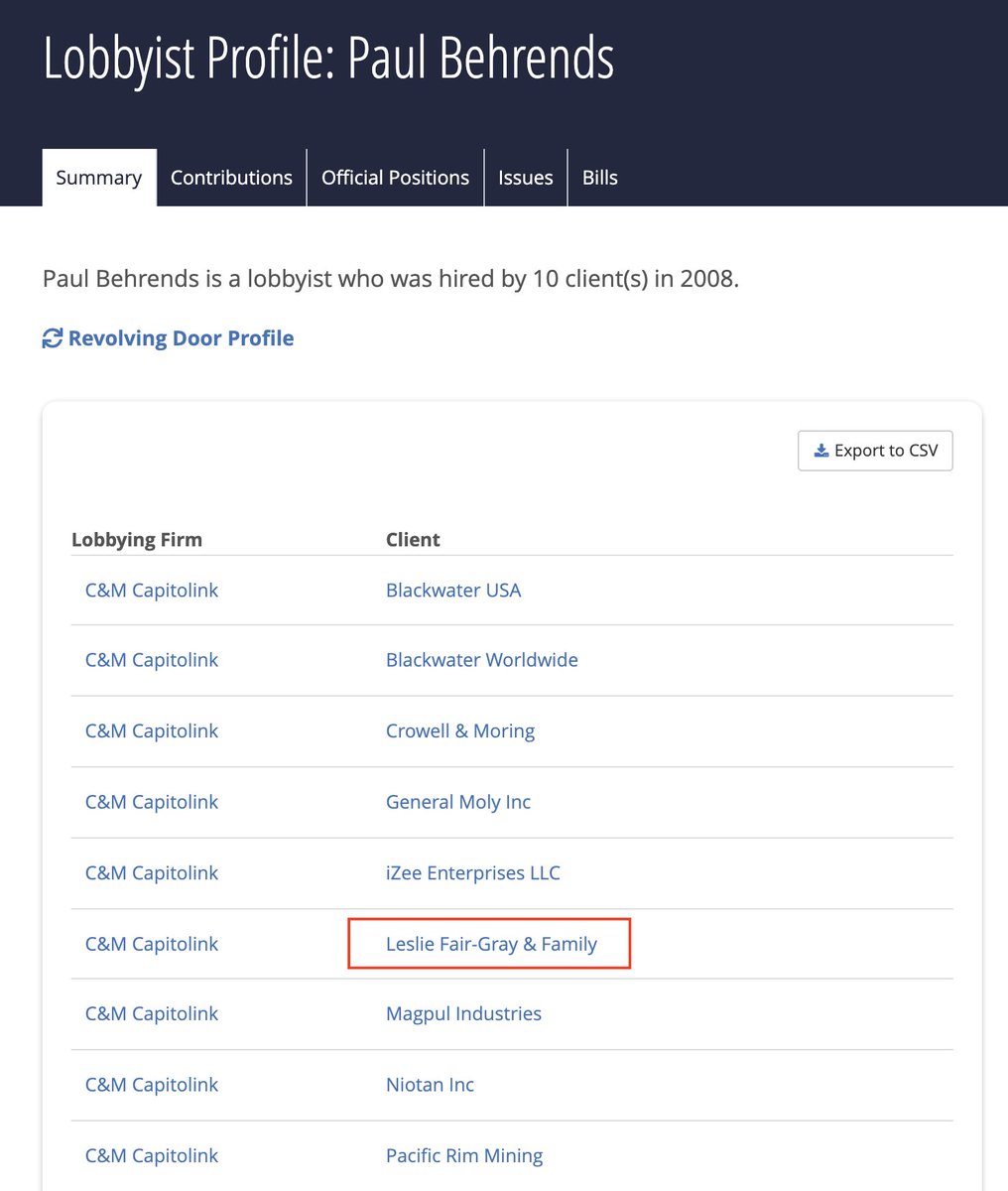View the Bills tab

600,178
